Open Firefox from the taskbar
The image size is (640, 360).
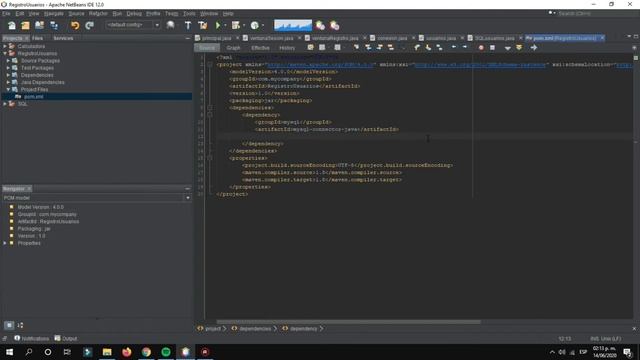[127, 352]
